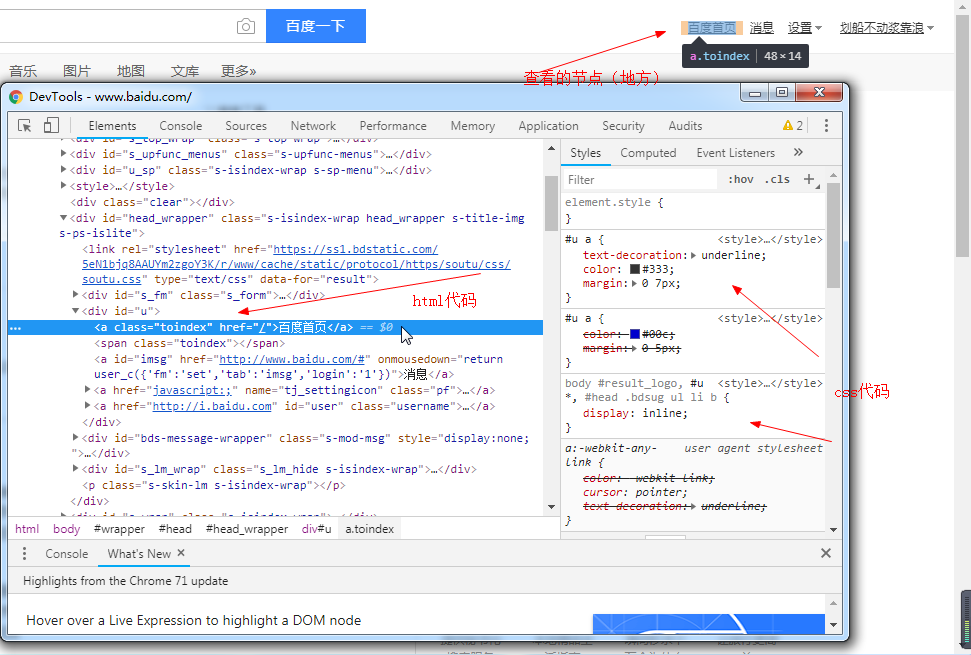
Task: Click the 地图 navigation link
Action: click(x=131, y=71)
